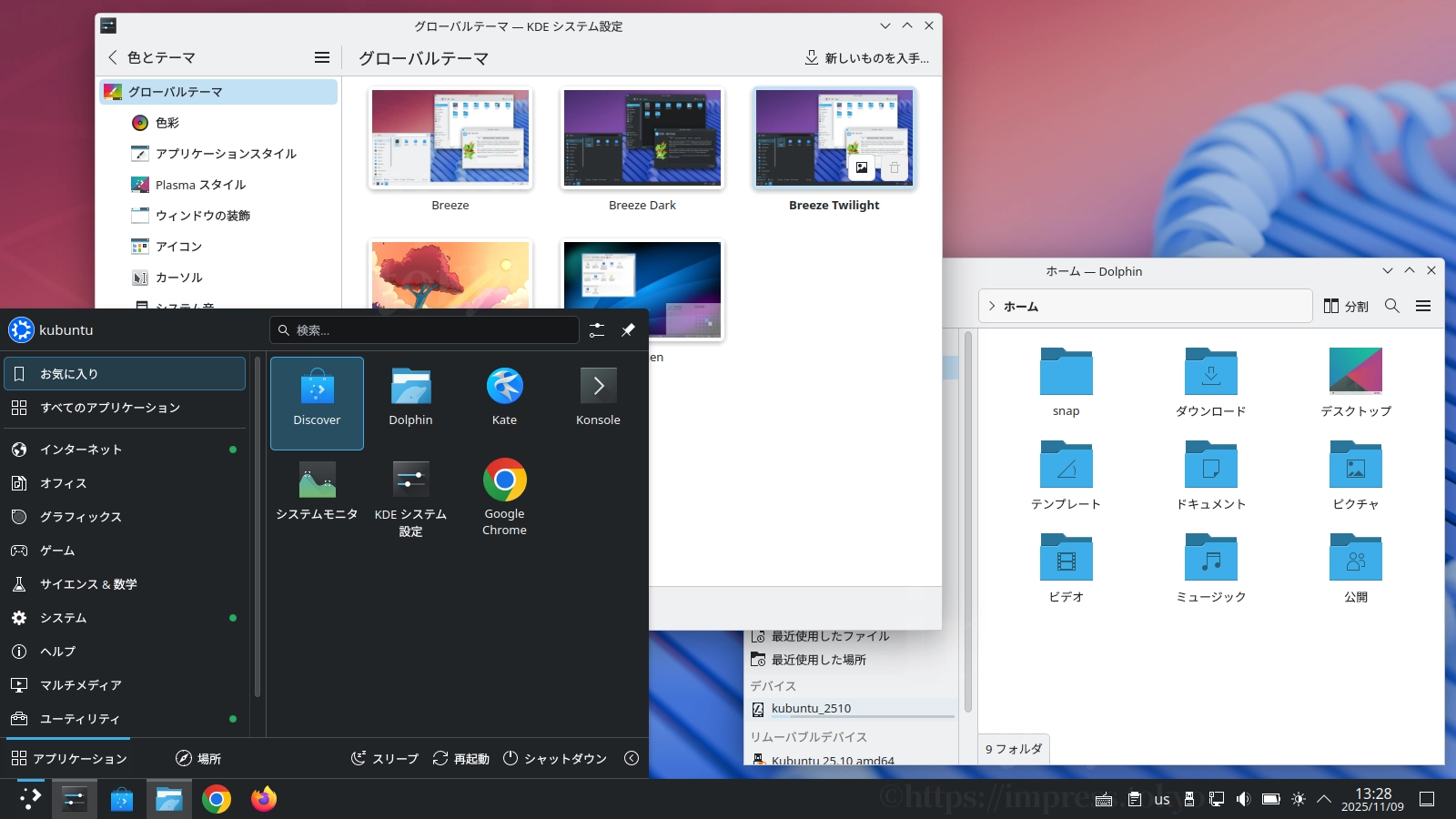Click シャットダウン button in launcher
1456x819 pixels.
[555, 759]
